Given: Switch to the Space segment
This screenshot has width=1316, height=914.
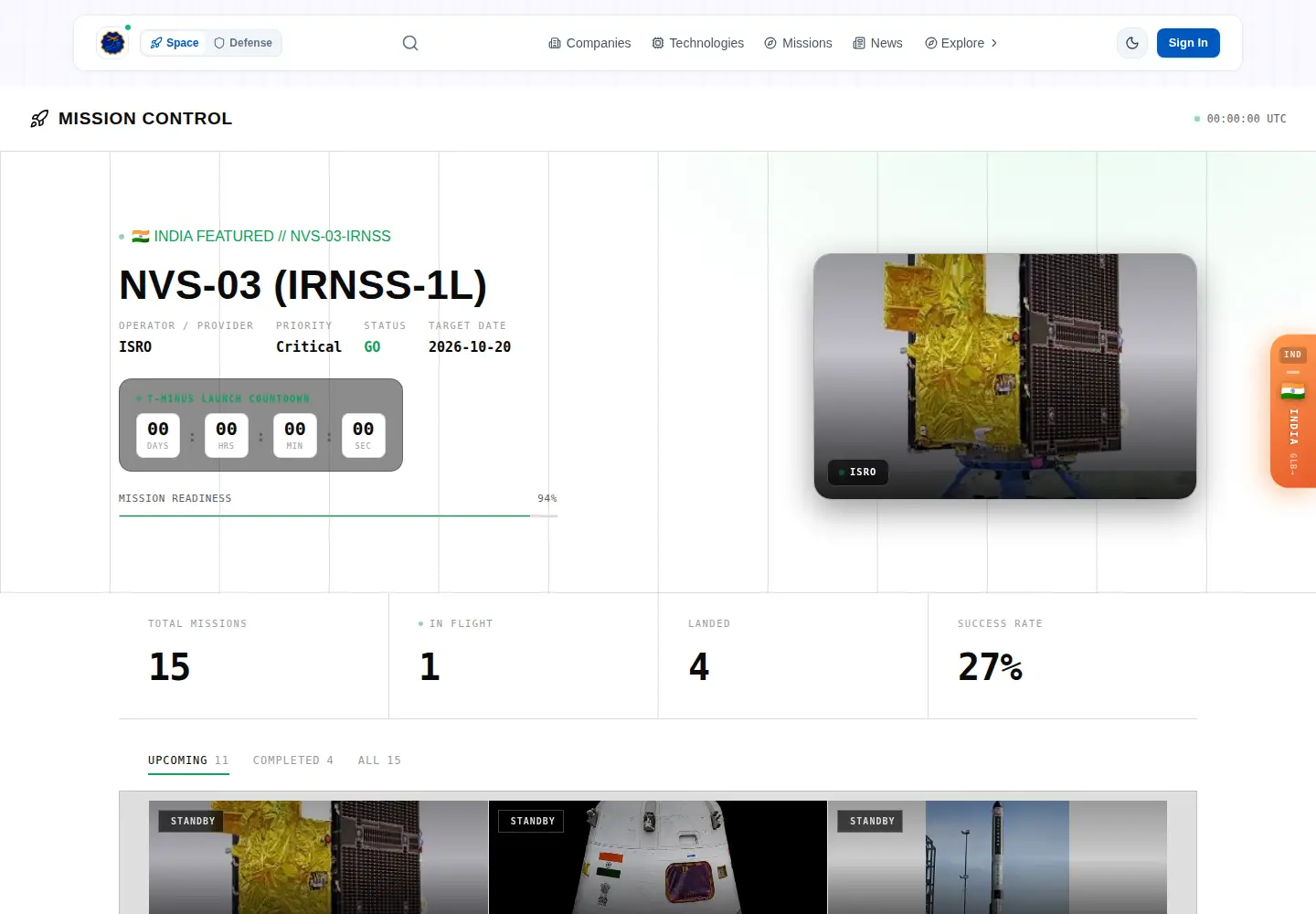Looking at the screenshot, I should 175,43.
